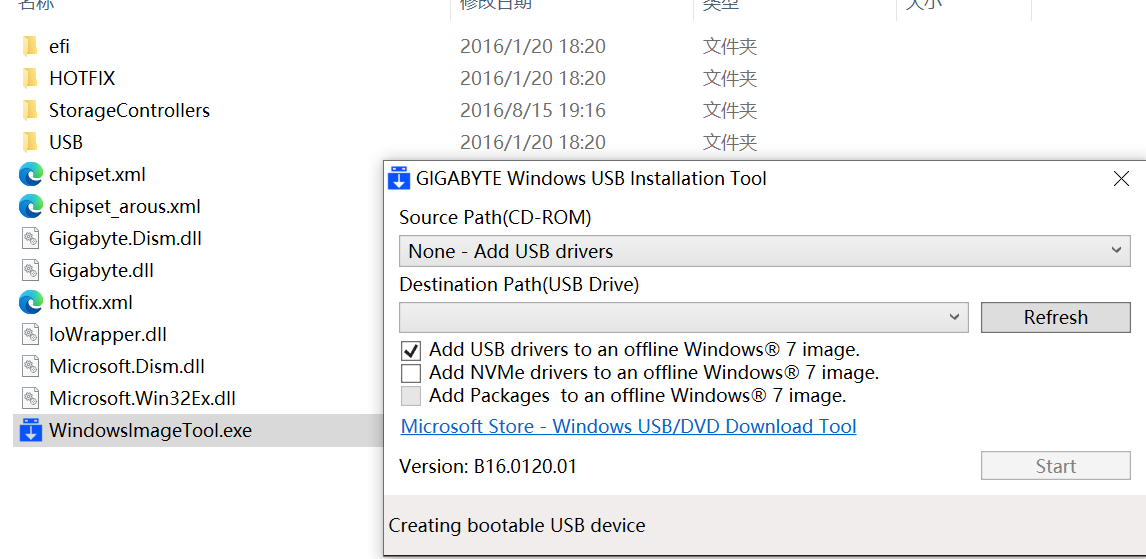Click the GIGABYTE tool title bar icon
Screen dimensions: 1146x559
tap(399, 179)
